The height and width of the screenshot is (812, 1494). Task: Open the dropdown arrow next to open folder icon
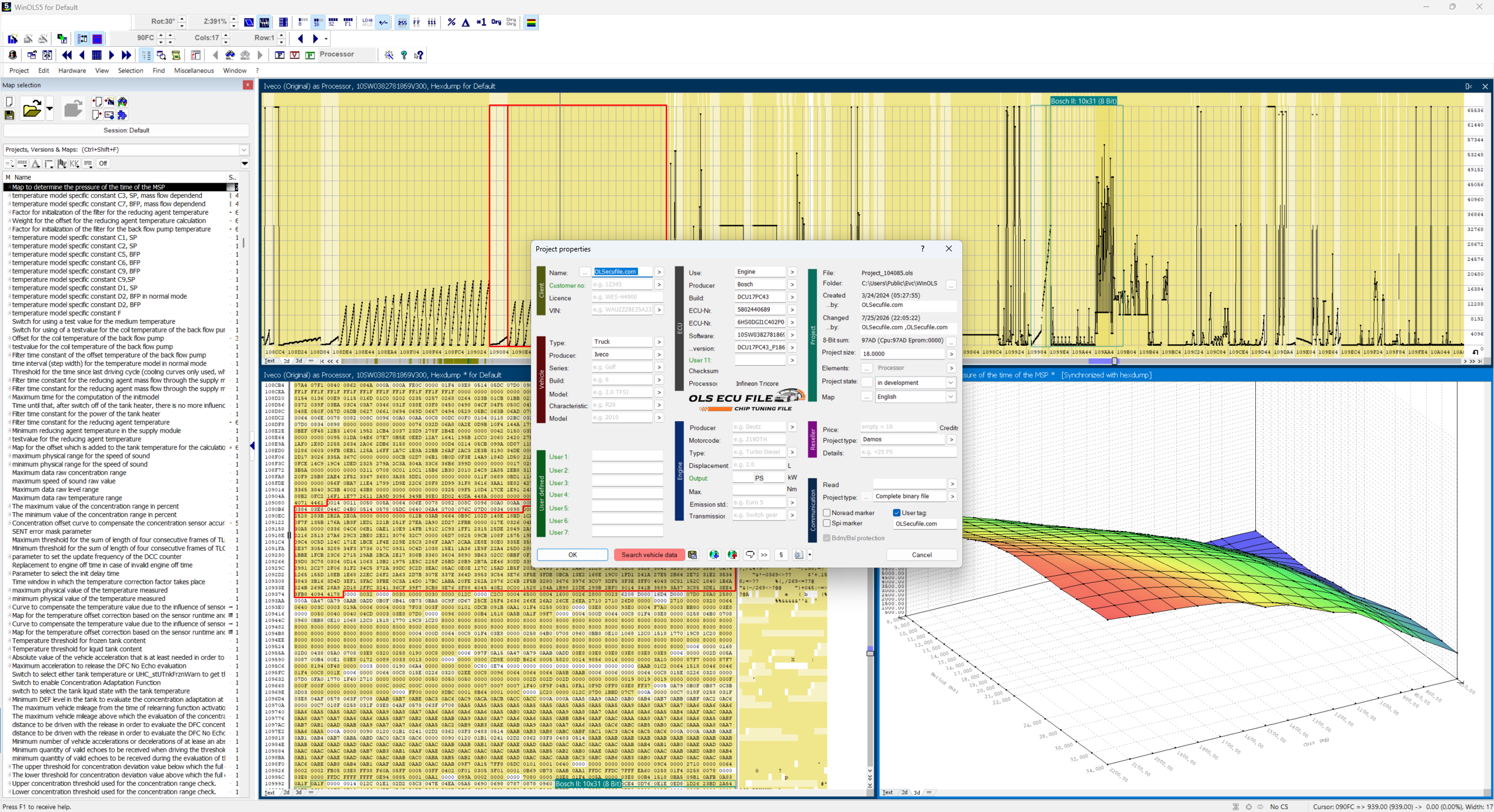(50, 108)
